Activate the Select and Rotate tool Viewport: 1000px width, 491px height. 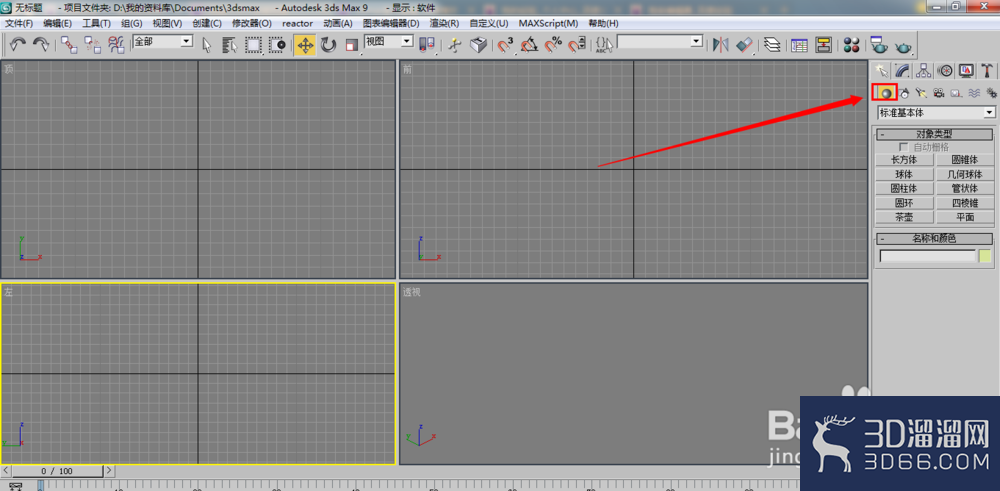[328, 45]
